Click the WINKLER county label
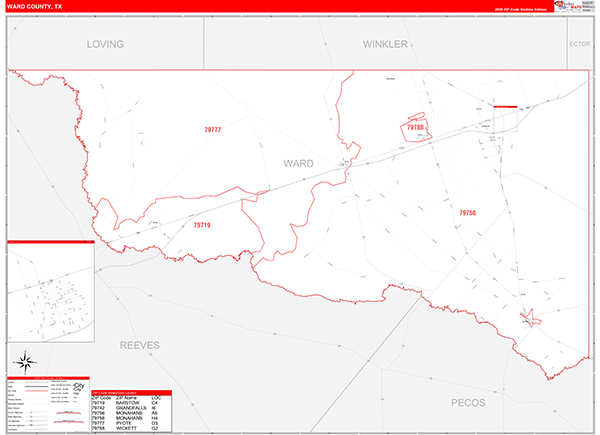This screenshot has height=435, width=600. pos(385,44)
